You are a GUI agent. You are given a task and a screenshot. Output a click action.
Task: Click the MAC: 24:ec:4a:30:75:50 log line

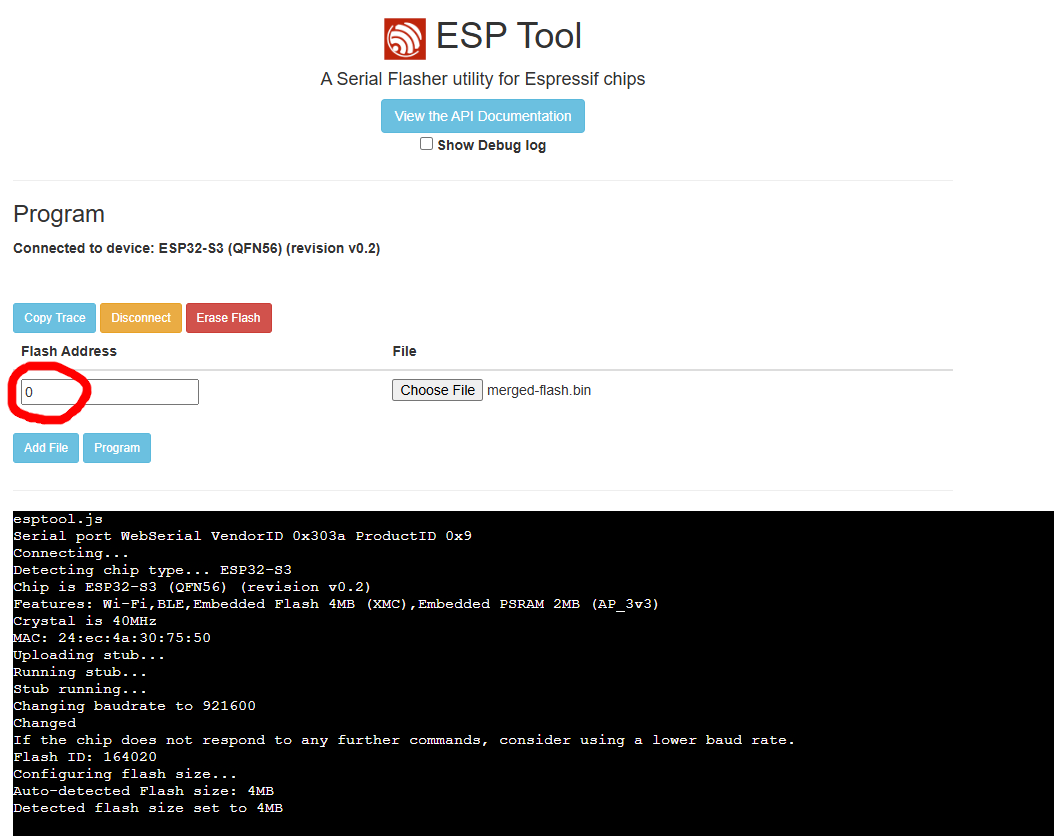coord(112,638)
